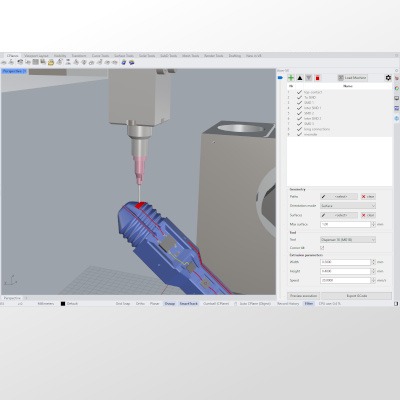Viewport: 400px width, 400px height.
Task: Click into the Max surface input field
Action: point(345,224)
